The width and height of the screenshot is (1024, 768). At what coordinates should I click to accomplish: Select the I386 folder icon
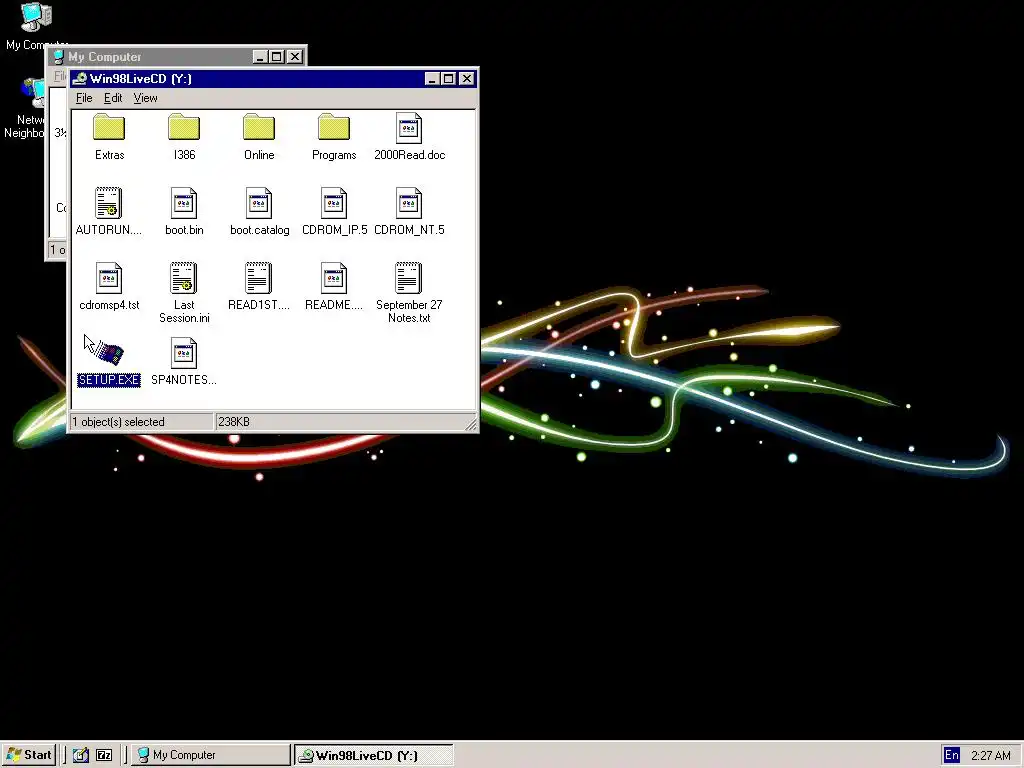184,127
